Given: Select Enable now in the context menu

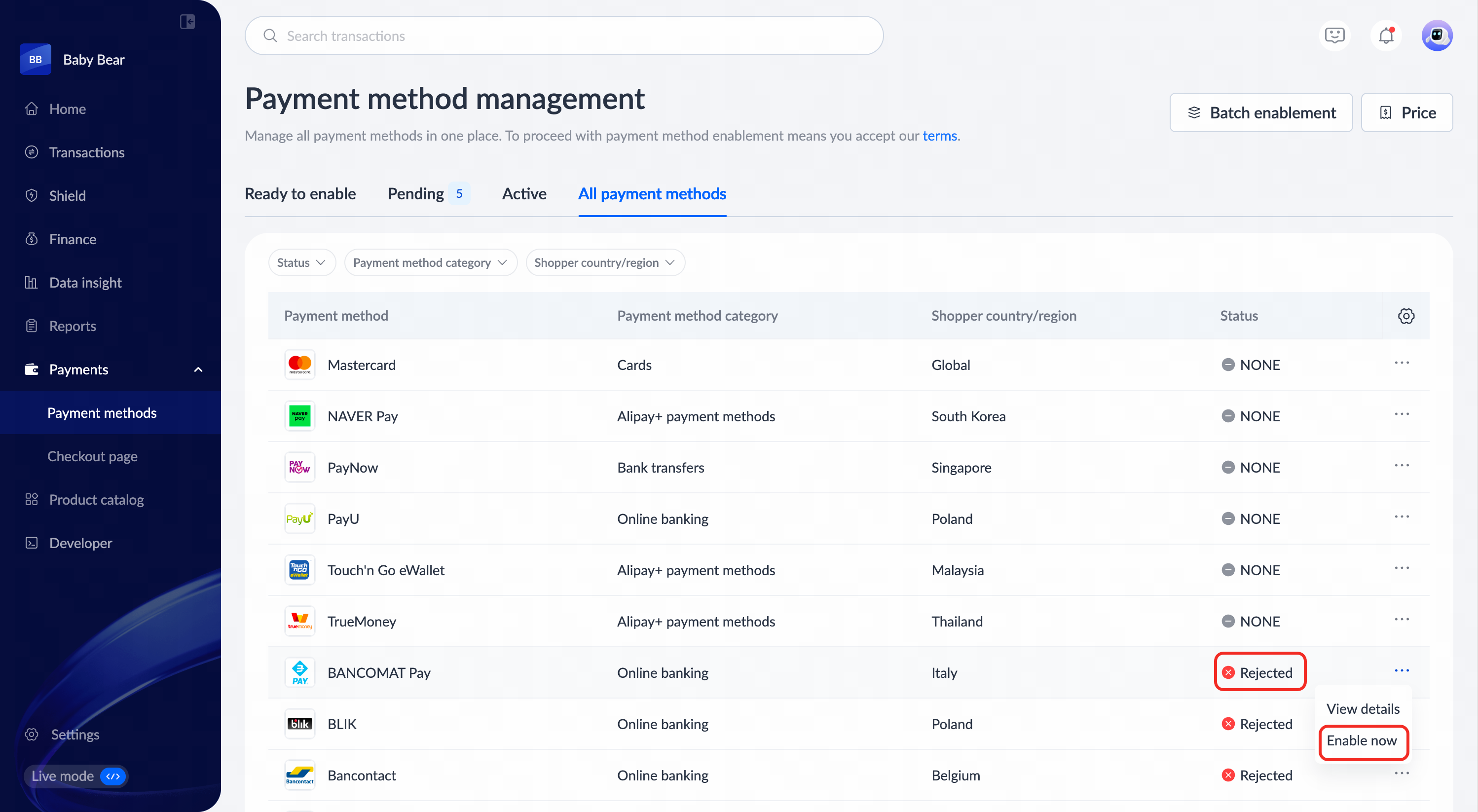Looking at the screenshot, I should [x=1362, y=740].
